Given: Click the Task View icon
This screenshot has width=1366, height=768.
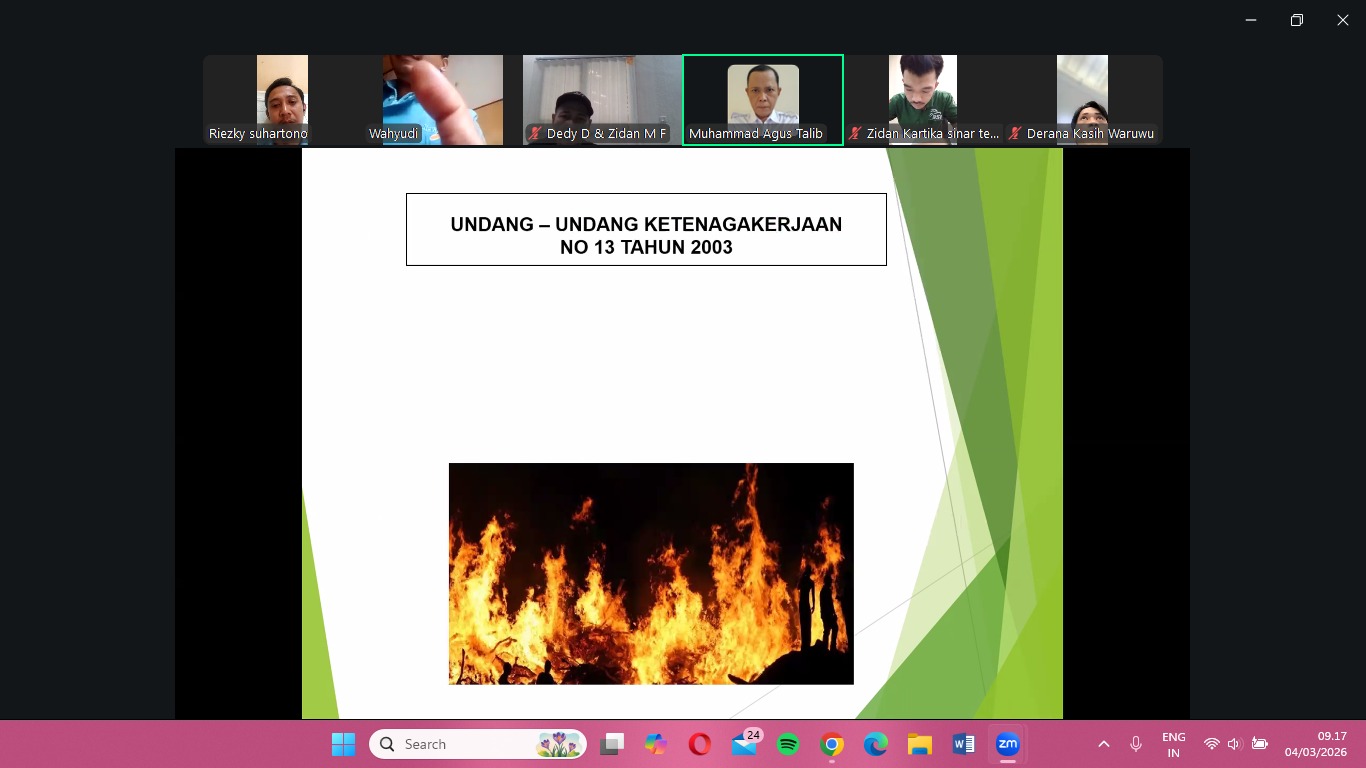Looking at the screenshot, I should [x=612, y=744].
